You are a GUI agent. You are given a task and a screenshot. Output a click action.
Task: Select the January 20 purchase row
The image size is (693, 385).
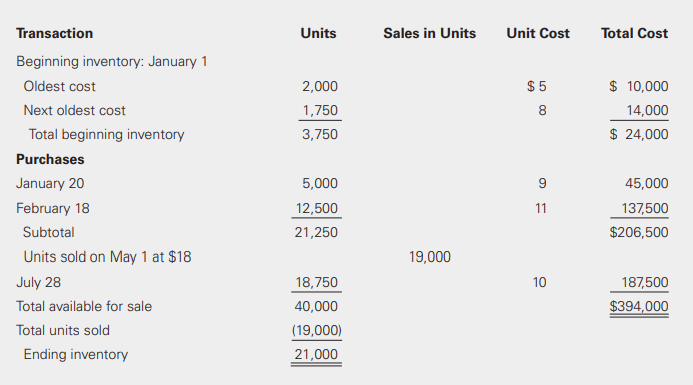(x=342, y=183)
